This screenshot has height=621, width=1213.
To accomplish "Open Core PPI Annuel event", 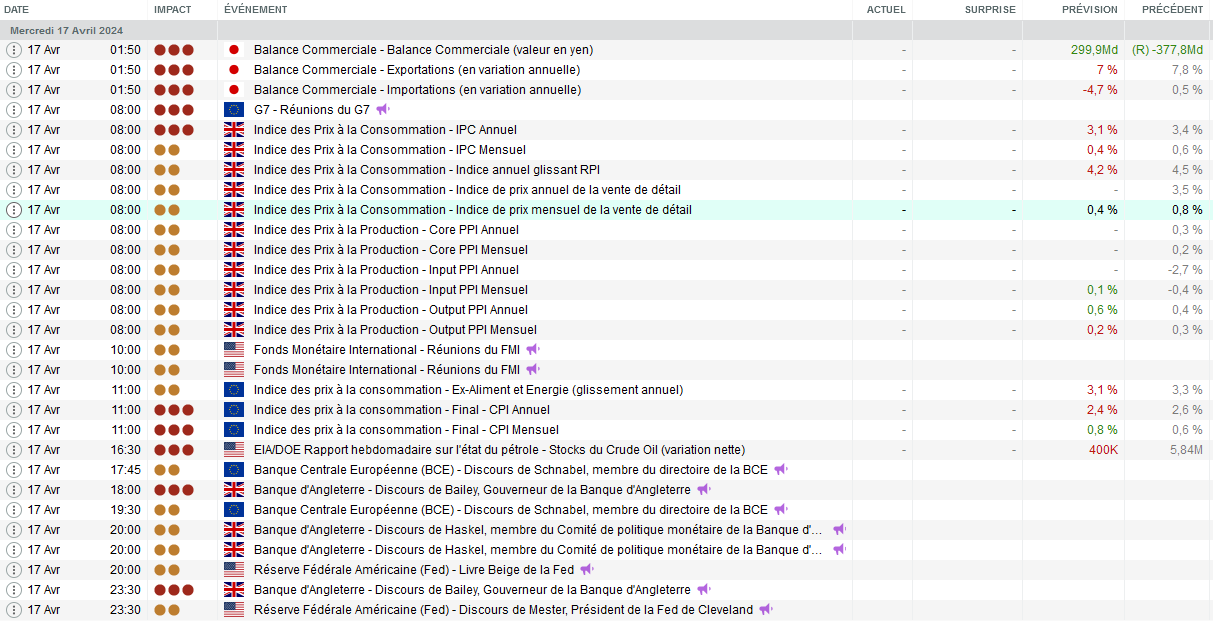I will 387,230.
